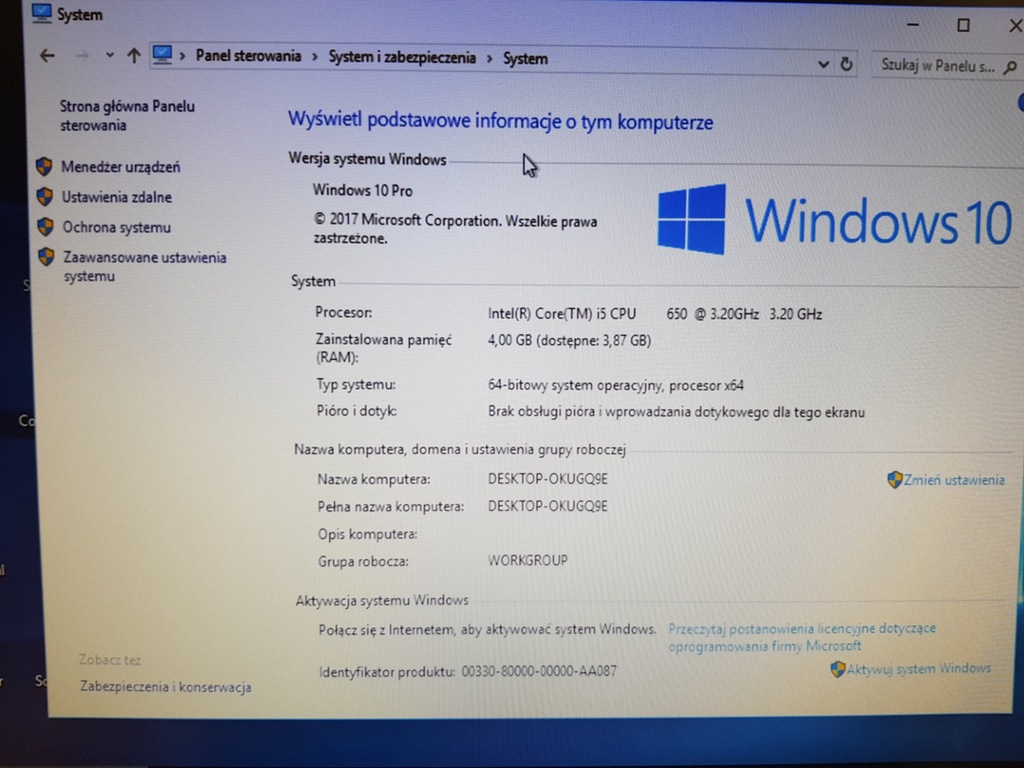The image size is (1024, 768).
Task: Open the address bar history dropdown
Action: [x=823, y=64]
